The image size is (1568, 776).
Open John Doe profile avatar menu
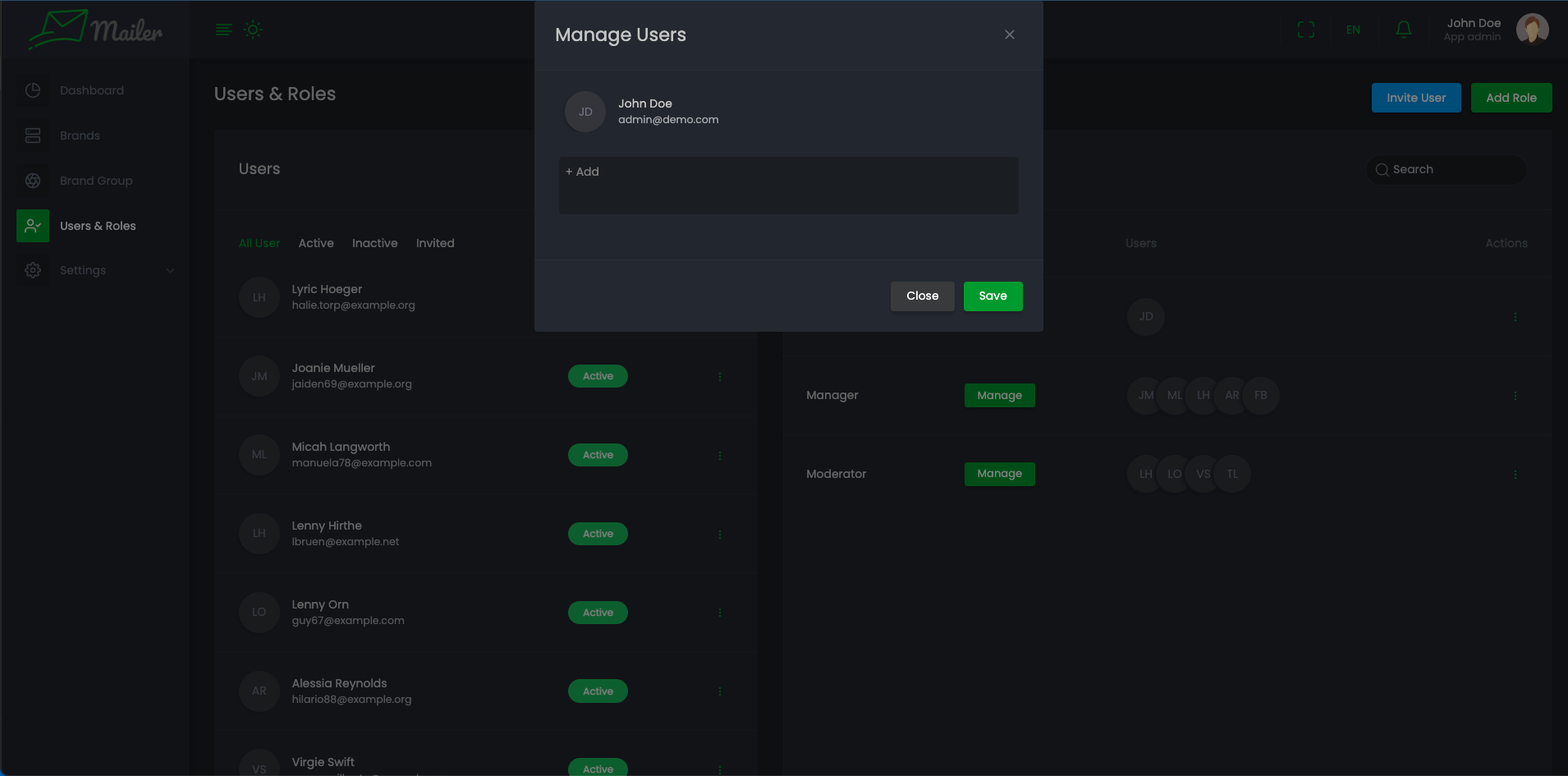(1531, 30)
